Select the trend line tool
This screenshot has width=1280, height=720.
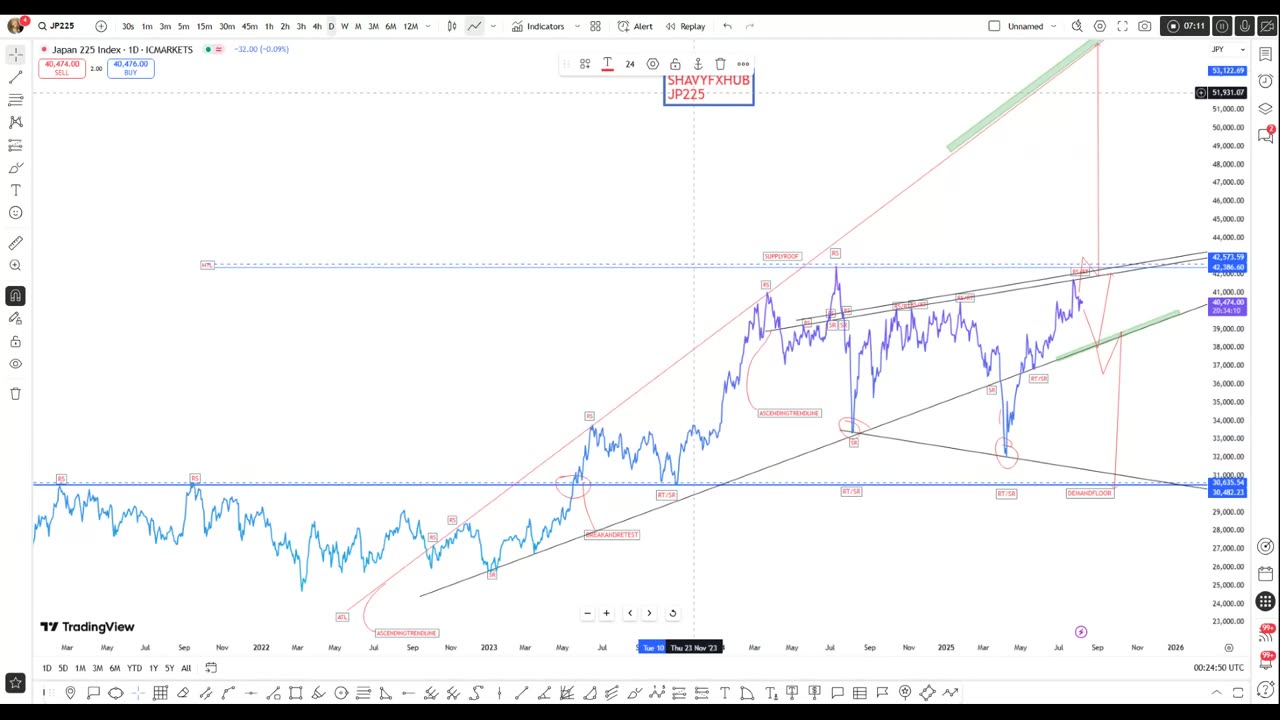pyautogui.click(x=15, y=77)
